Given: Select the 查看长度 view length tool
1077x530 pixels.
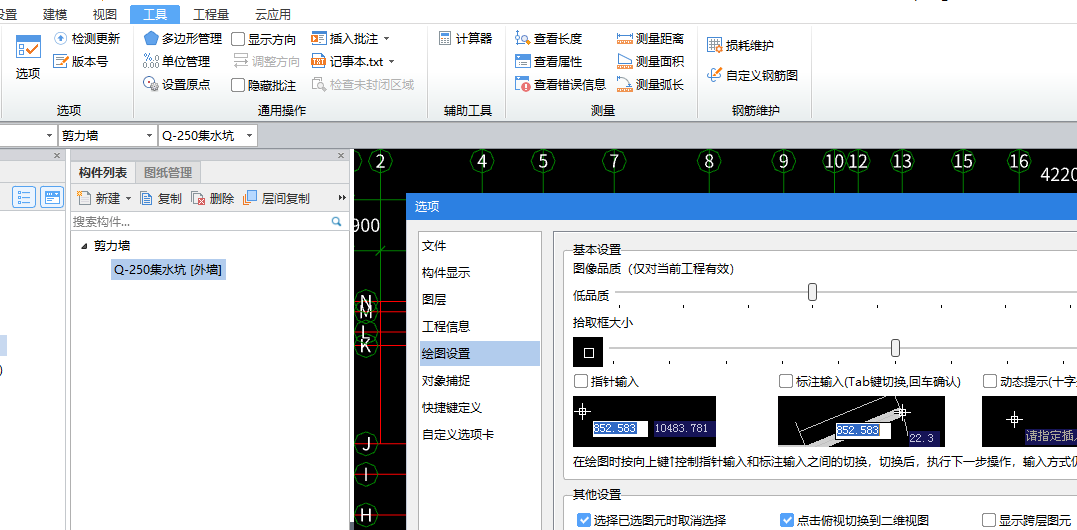Looking at the screenshot, I should [x=548, y=38].
